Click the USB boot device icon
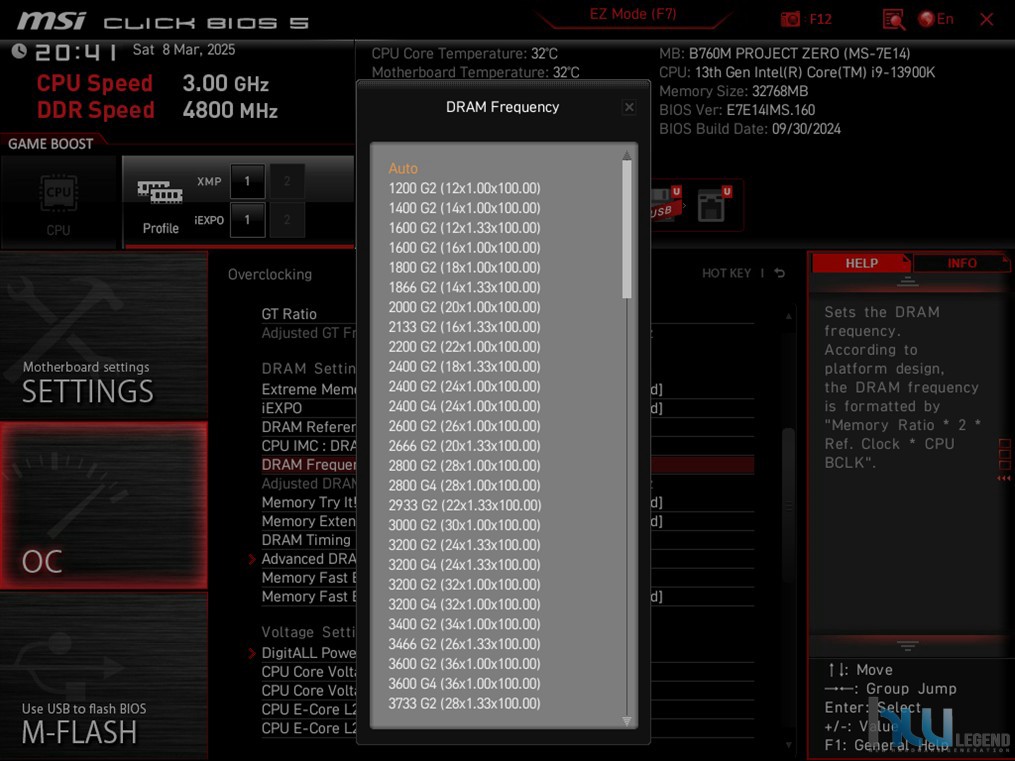1015x761 pixels. click(x=666, y=204)
